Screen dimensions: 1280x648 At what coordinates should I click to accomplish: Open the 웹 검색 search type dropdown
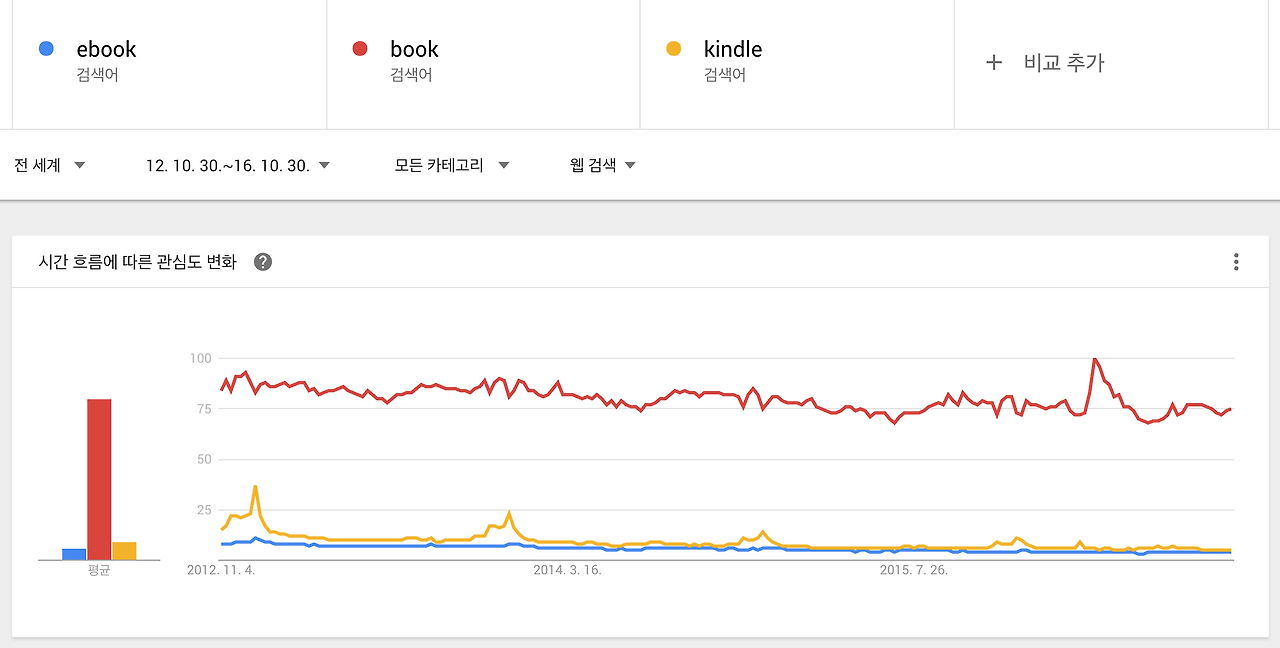point(603,165)
